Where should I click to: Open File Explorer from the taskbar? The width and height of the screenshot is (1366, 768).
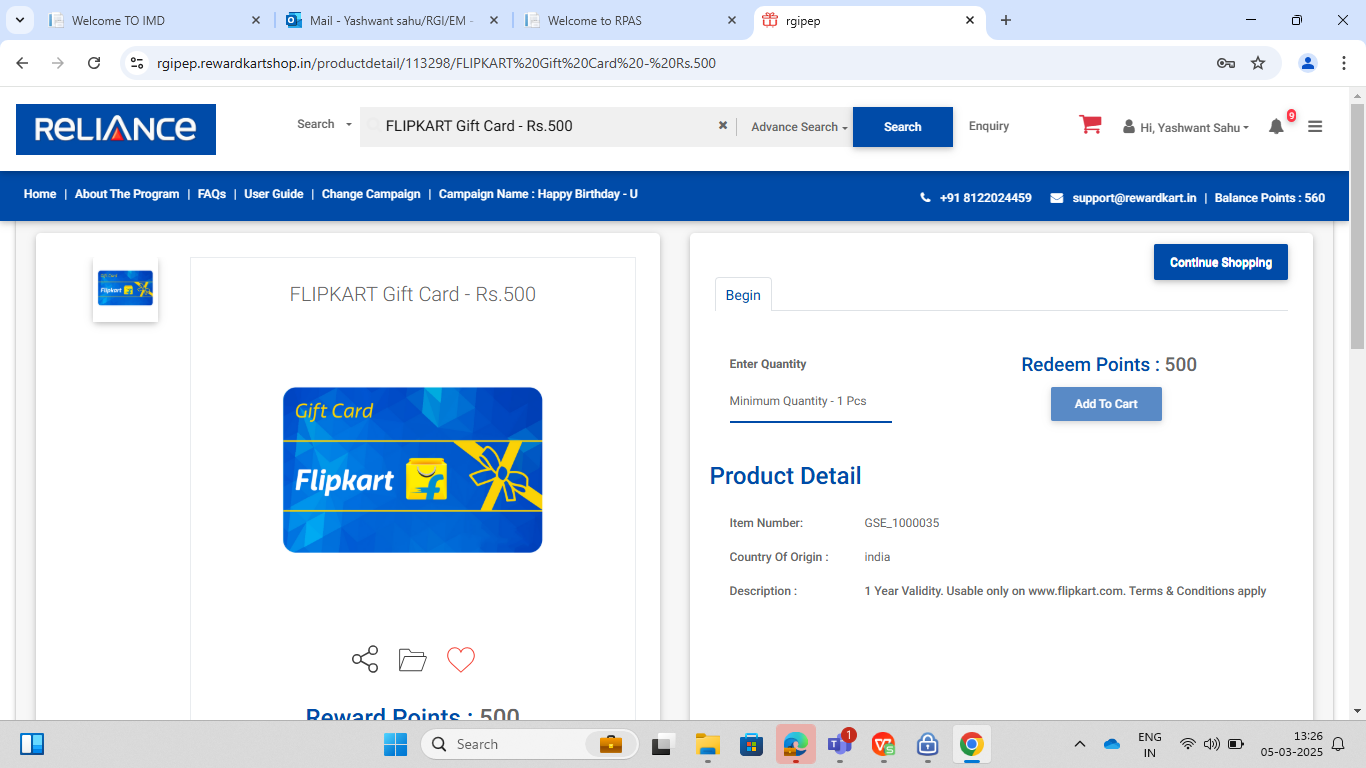click(x=708, y=744)
